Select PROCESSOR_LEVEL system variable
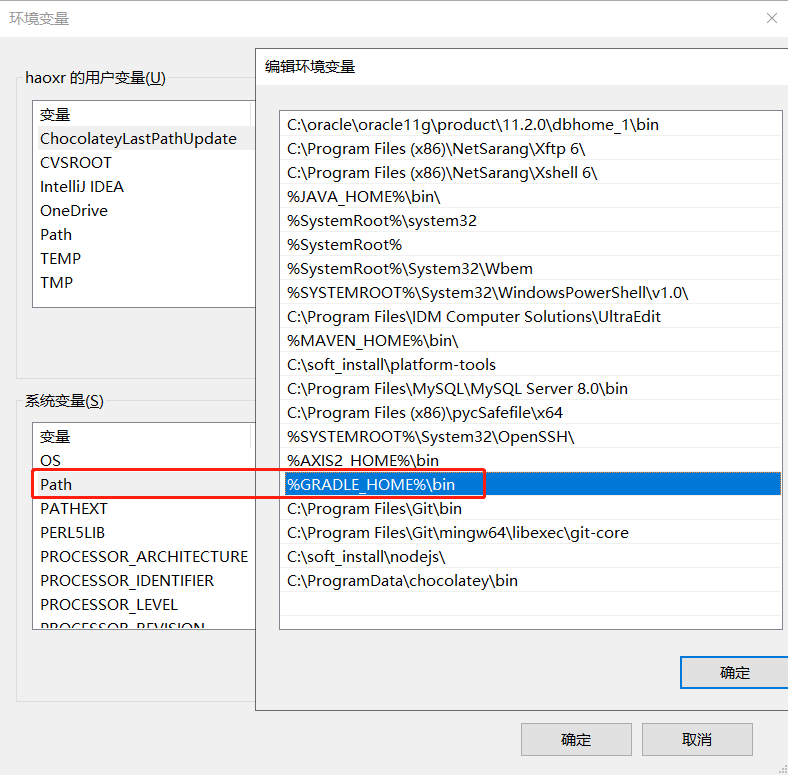Screen dimensions: 788x775 144,605
